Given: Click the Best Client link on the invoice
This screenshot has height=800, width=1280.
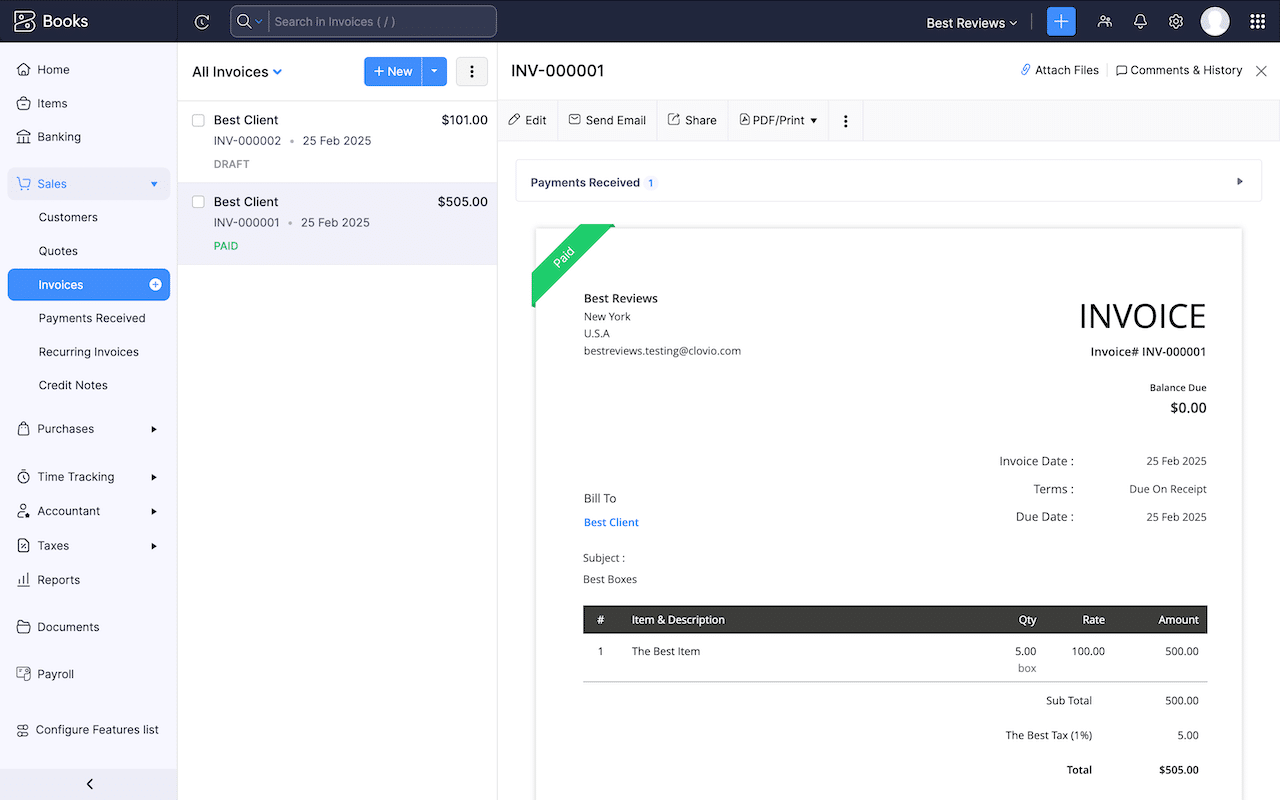Looking at the screenshot, I should pos(610,521).
